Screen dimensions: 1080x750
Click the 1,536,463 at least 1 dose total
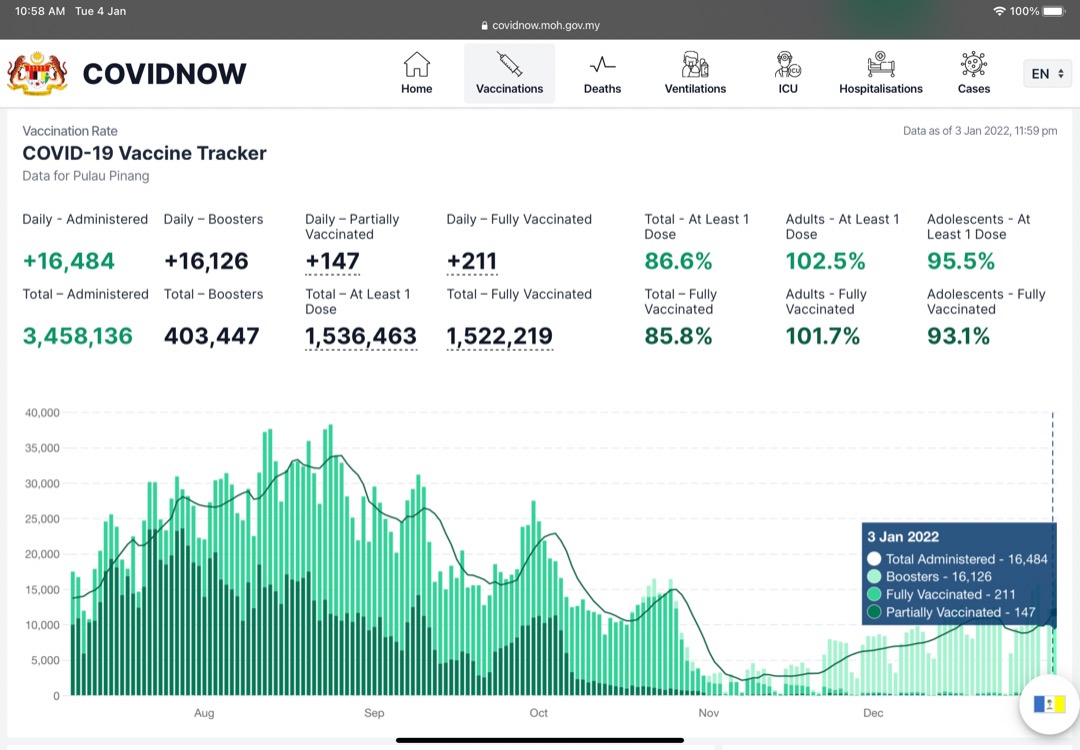click(361, 336)
